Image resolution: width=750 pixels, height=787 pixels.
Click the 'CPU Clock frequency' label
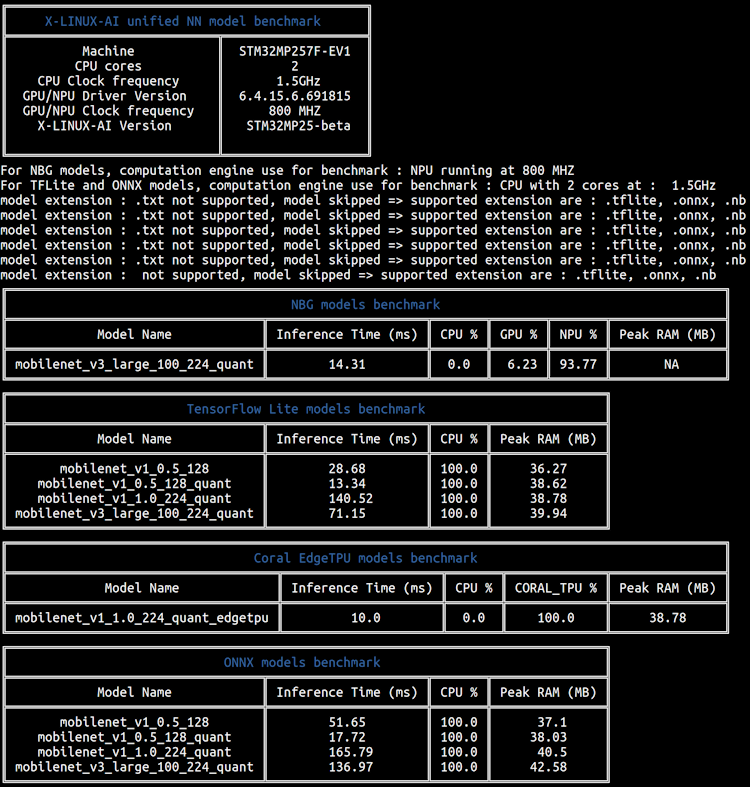(108, 81)
